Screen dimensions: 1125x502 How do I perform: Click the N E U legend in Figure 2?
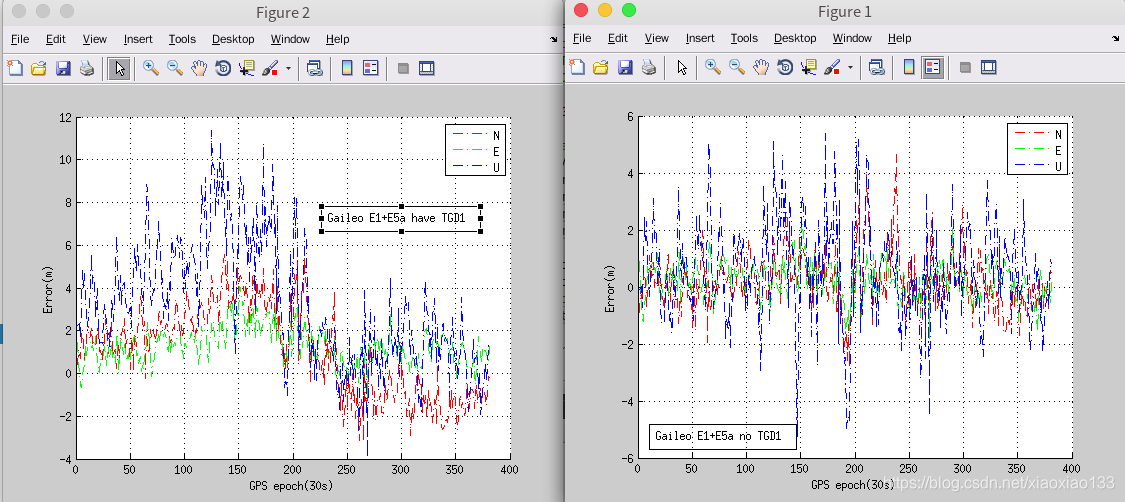coord(476,151)
